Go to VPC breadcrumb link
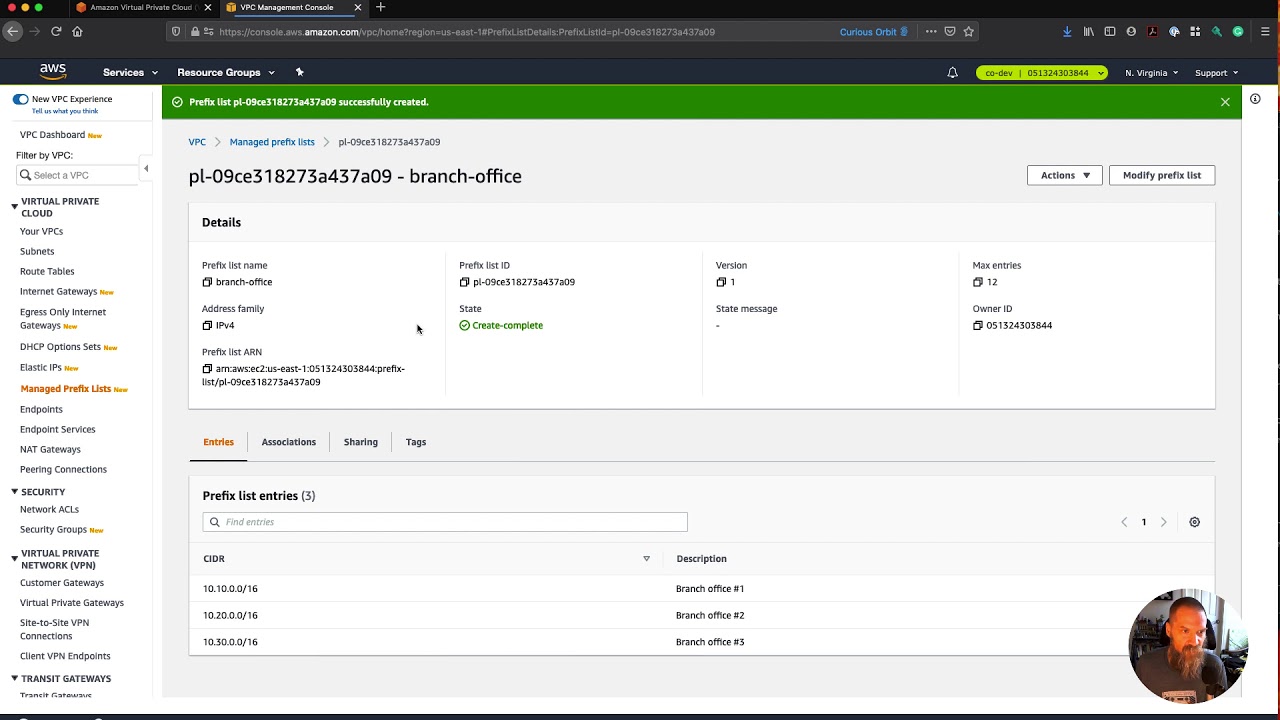The image size is (1280, 720). [197, 142]
